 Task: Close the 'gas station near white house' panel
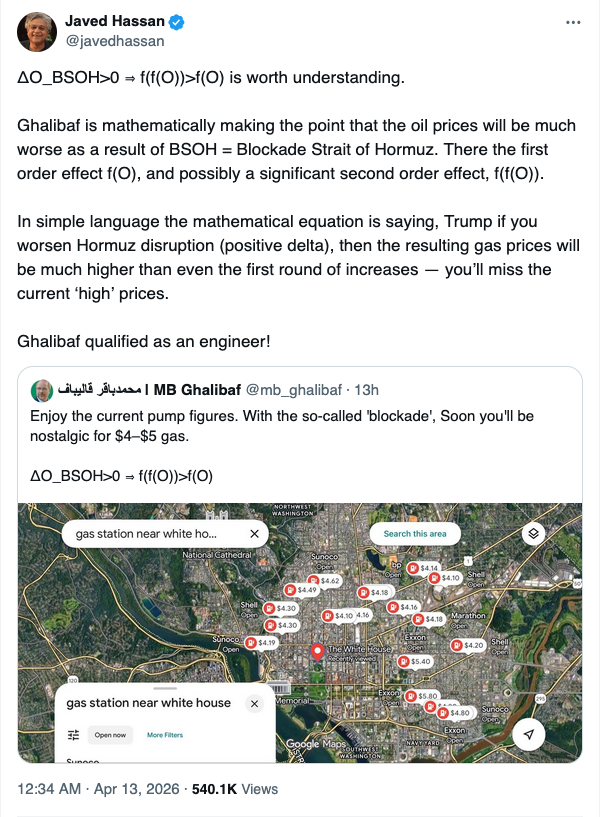254,703
